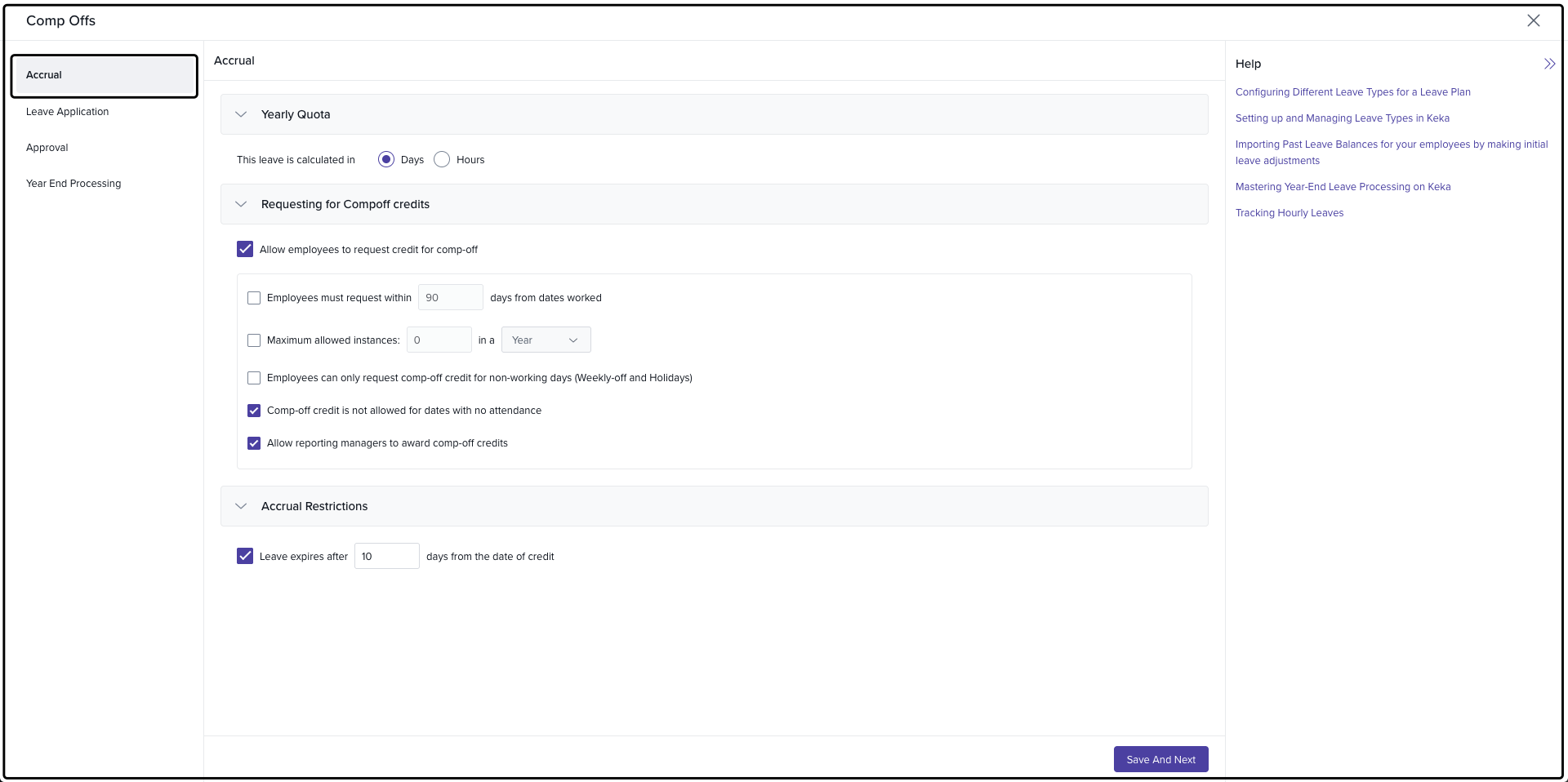This screenshot has width=1568, height=782.
Task: Open the Year End Processing tab
Action: (x=73, y=184)
